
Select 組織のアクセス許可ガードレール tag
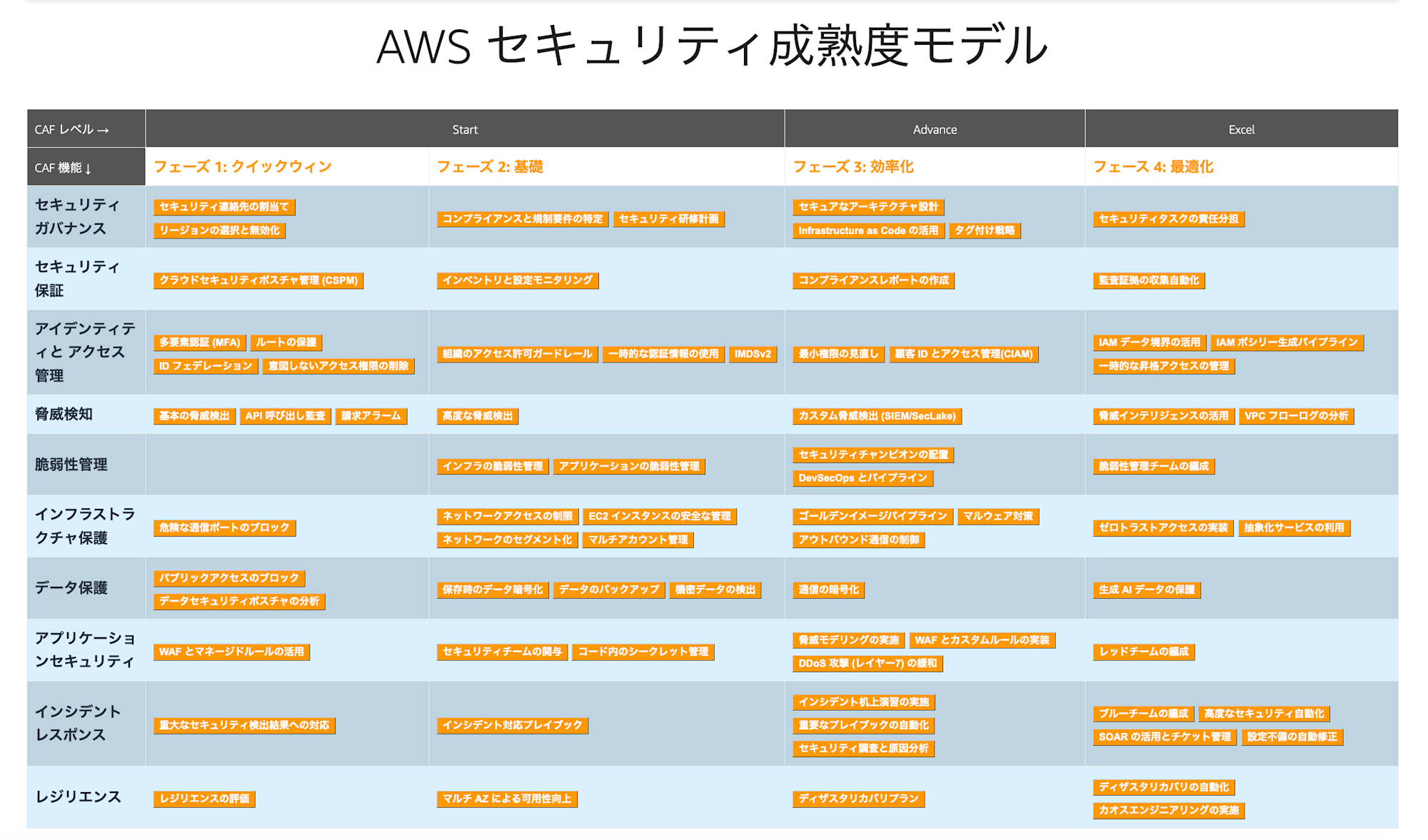[x=518, y=354]
